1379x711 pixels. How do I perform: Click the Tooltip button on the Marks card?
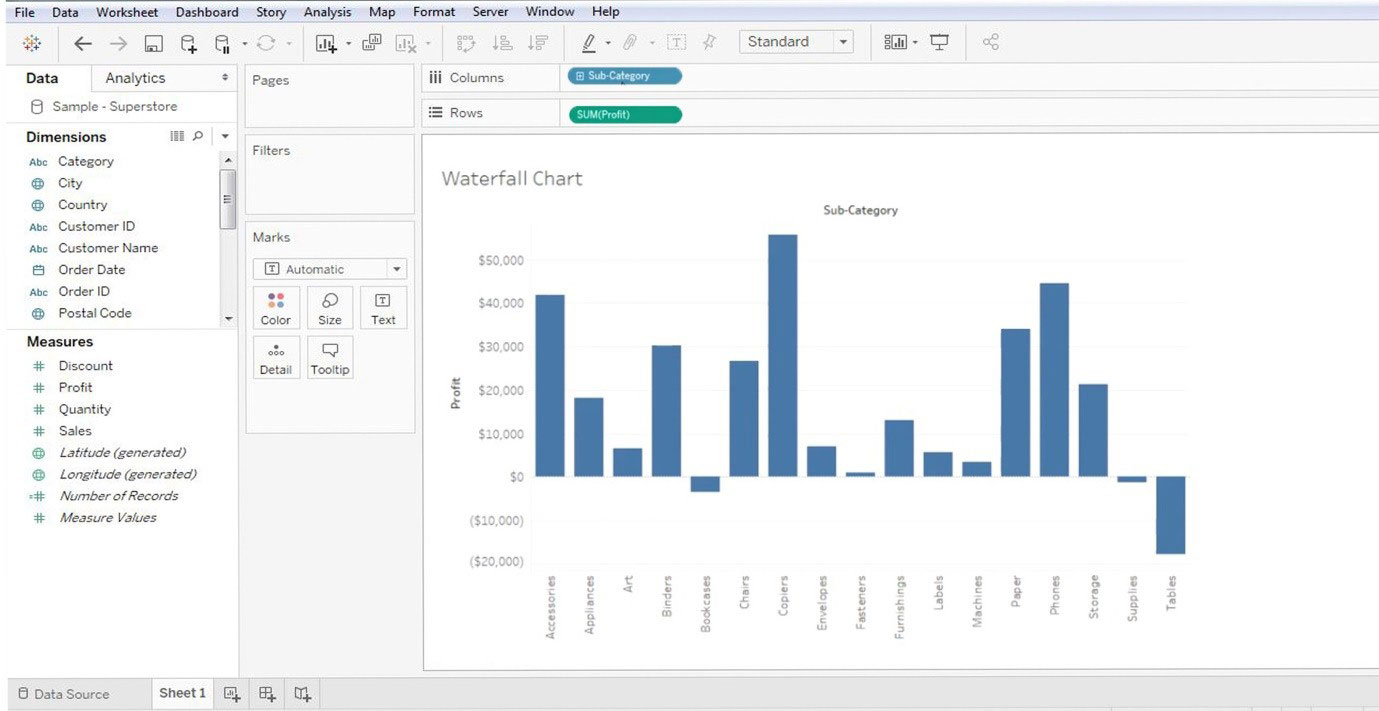click(x=330, y=357)
